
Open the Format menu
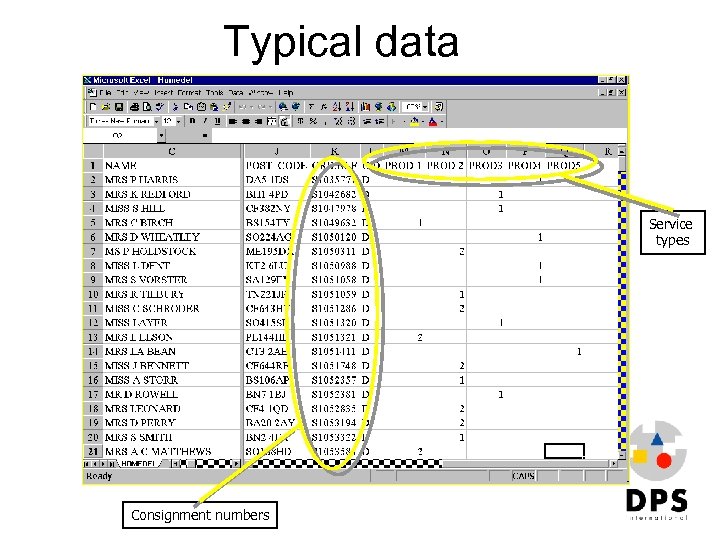tap(189, 92)
